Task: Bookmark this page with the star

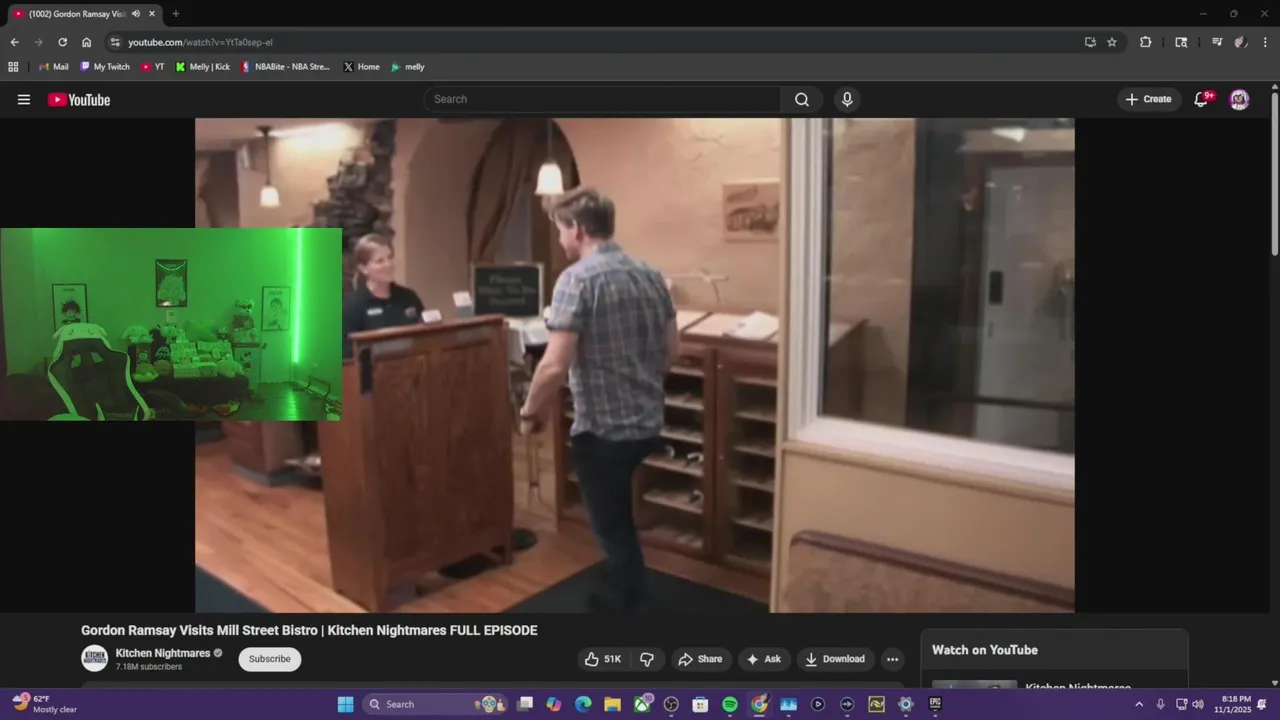Action: click(1112, 42)
